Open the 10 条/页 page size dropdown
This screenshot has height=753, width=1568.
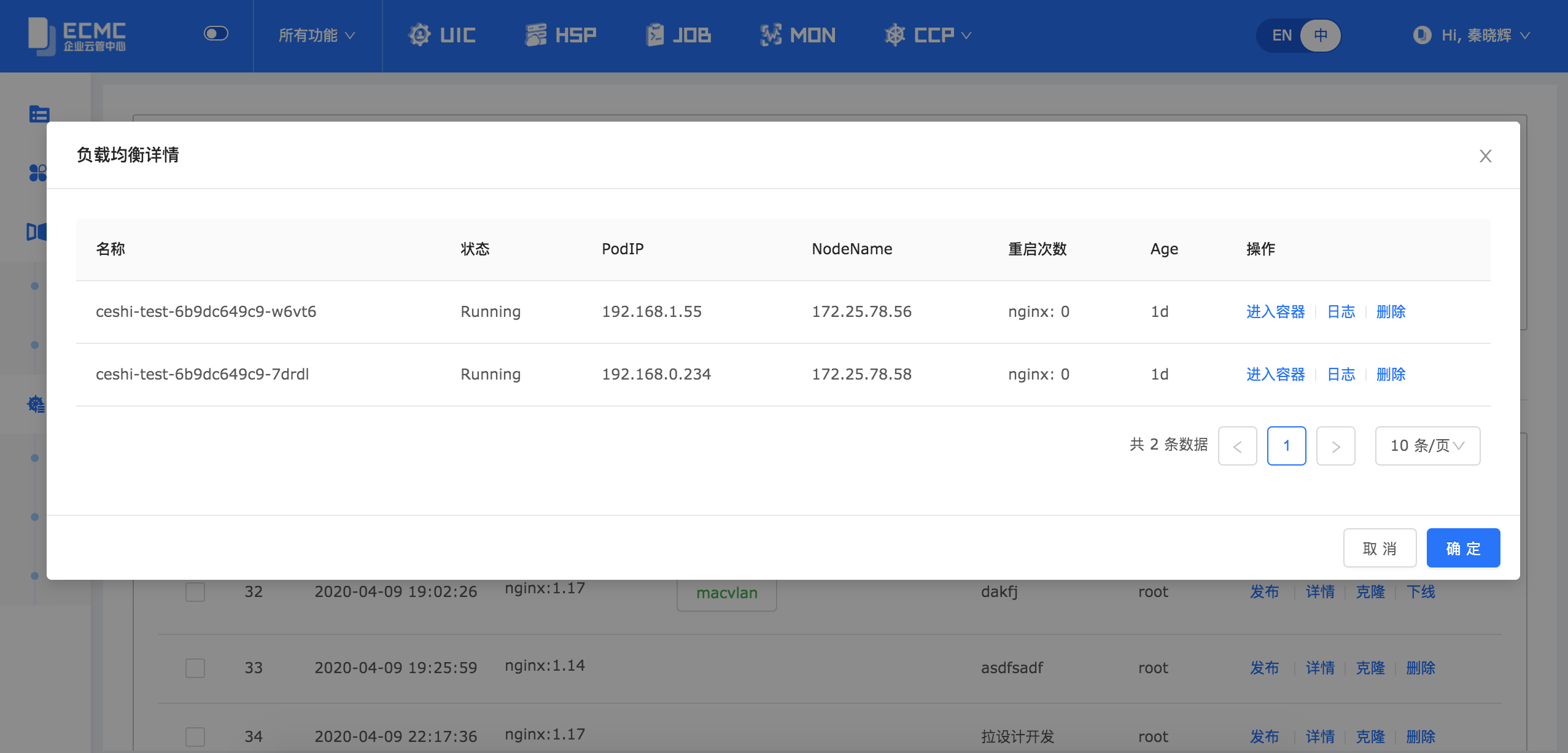(1427, 445)
